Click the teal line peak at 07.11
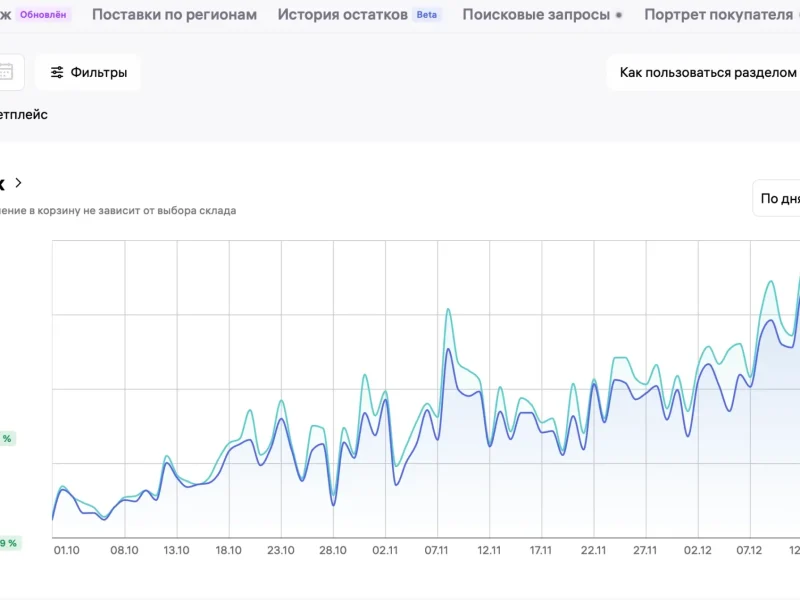Screen dimensions: 800x600 pos(448,309)
